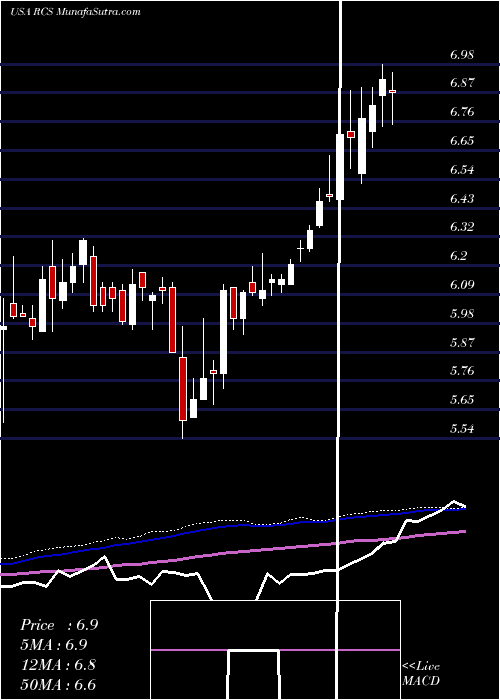Click the '<<Live MACD' label
This screenshot has height=700, width=500.
(421, 674)
